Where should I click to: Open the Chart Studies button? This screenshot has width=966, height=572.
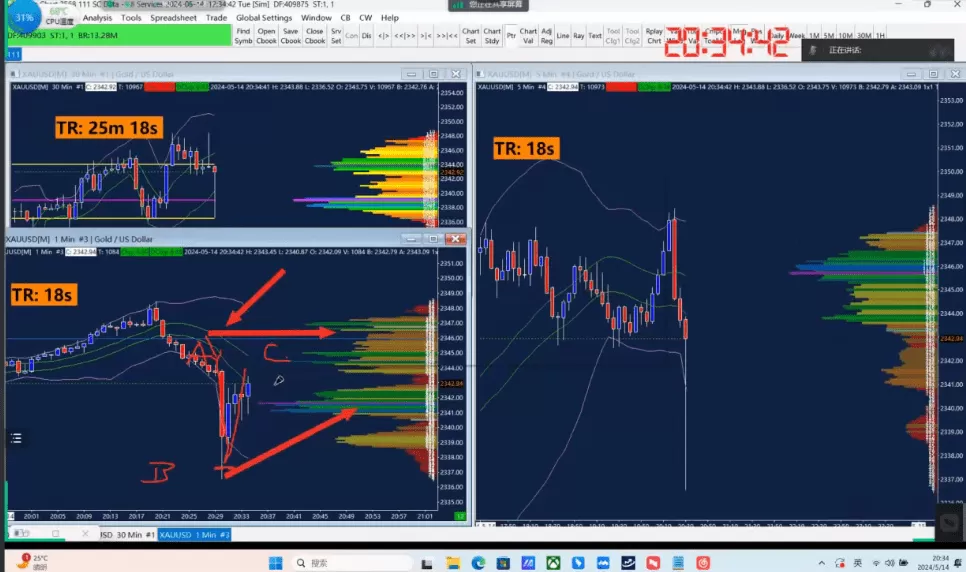click(x=492, y=36)
